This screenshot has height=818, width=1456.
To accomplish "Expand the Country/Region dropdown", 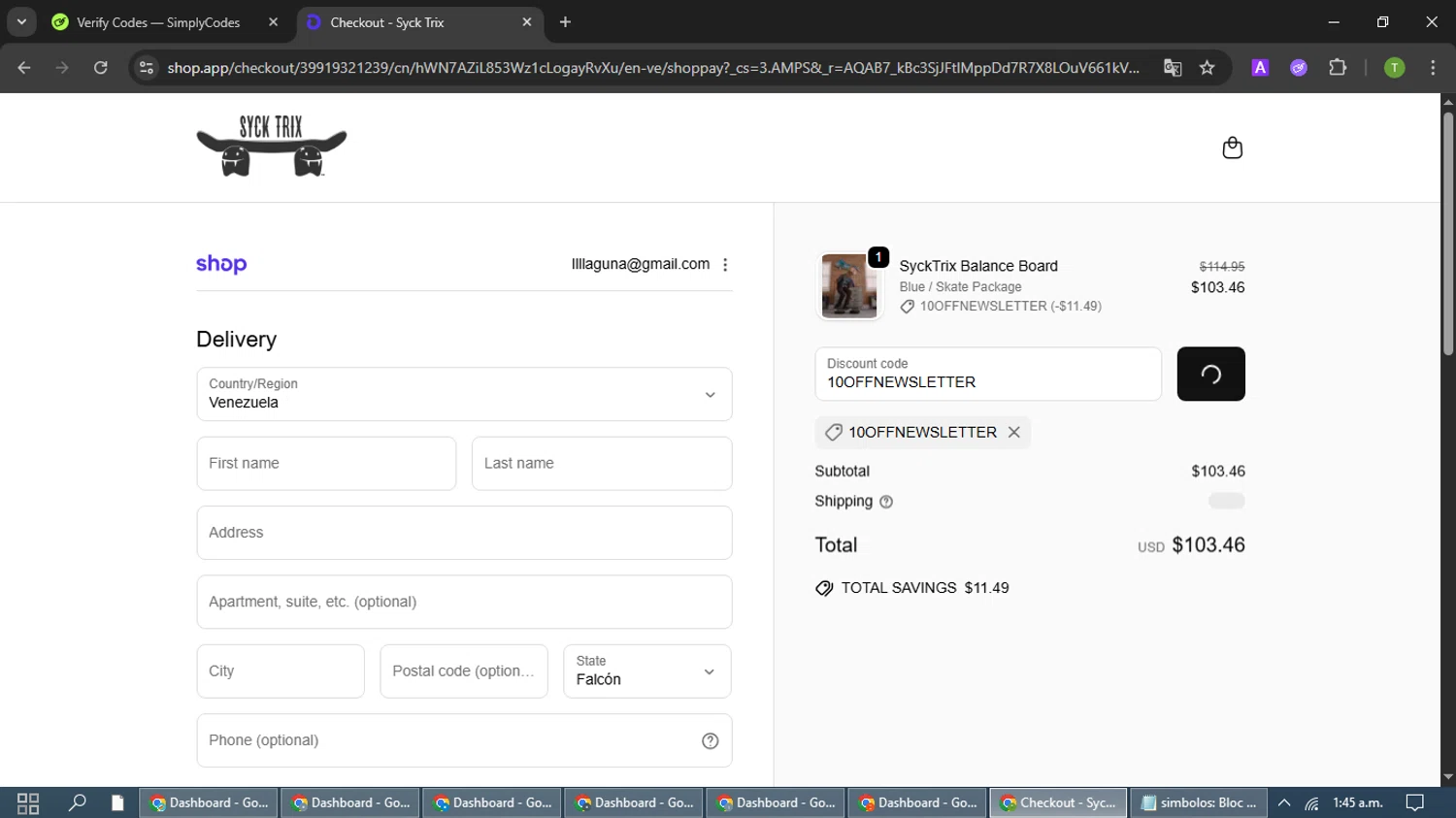I will pyautogui.click(x=464, y=394).
